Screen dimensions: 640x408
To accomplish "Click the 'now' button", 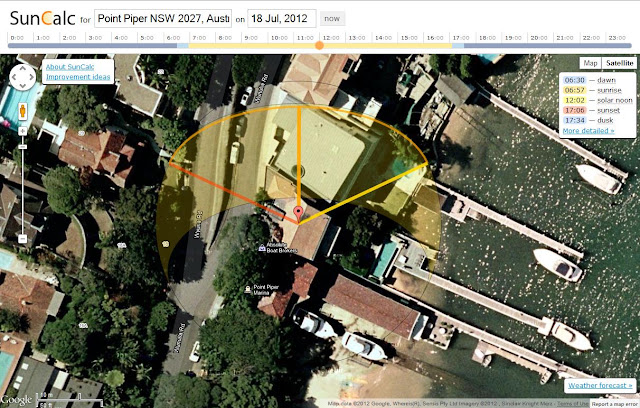I will point(332,19).
